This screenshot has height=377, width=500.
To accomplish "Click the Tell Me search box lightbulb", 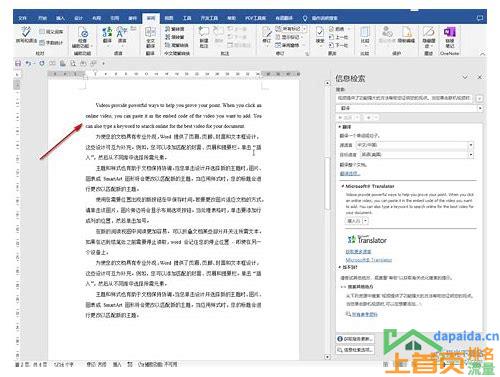I will (305, 18).
